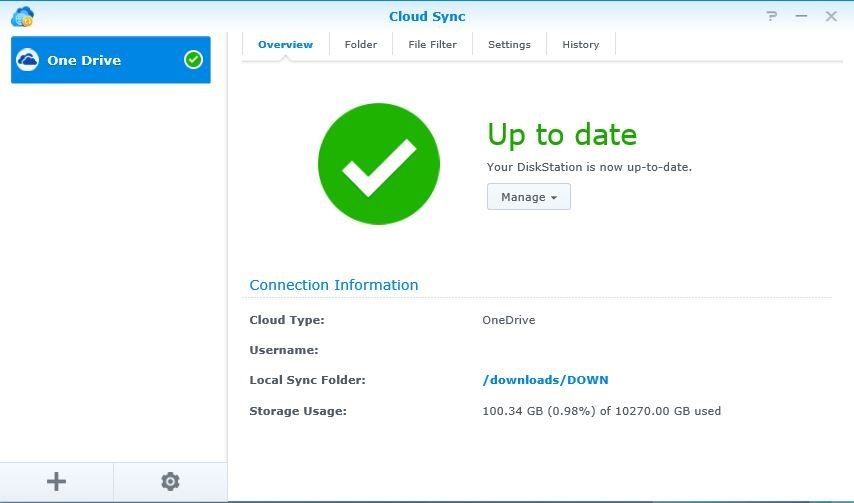This screenshot has height=503, width=854.
Task: Open global settings via the gear icon
Action: pyautogui.click(x=170, y=482)
